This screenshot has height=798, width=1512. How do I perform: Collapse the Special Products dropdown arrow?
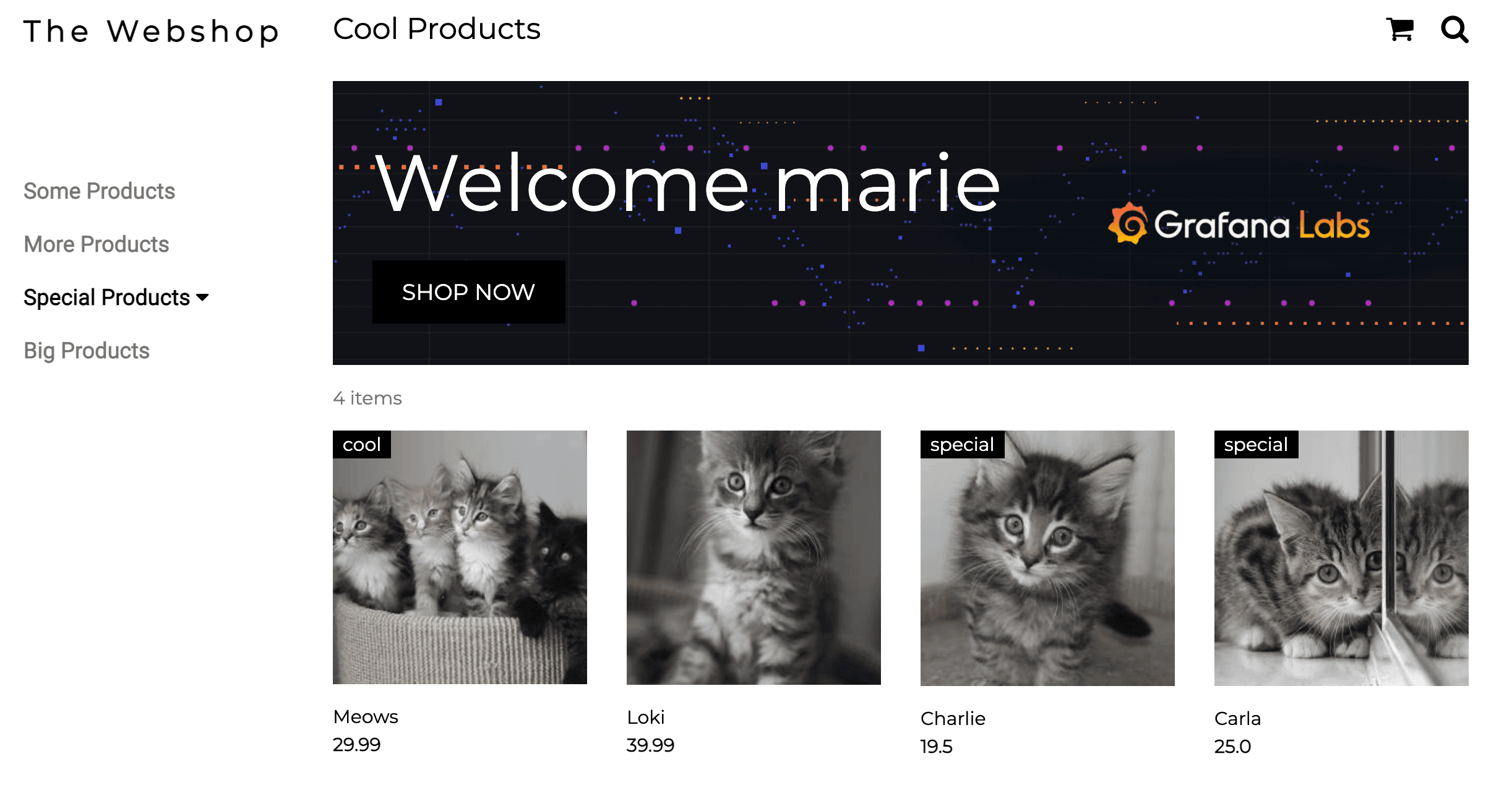pos(202,297)
